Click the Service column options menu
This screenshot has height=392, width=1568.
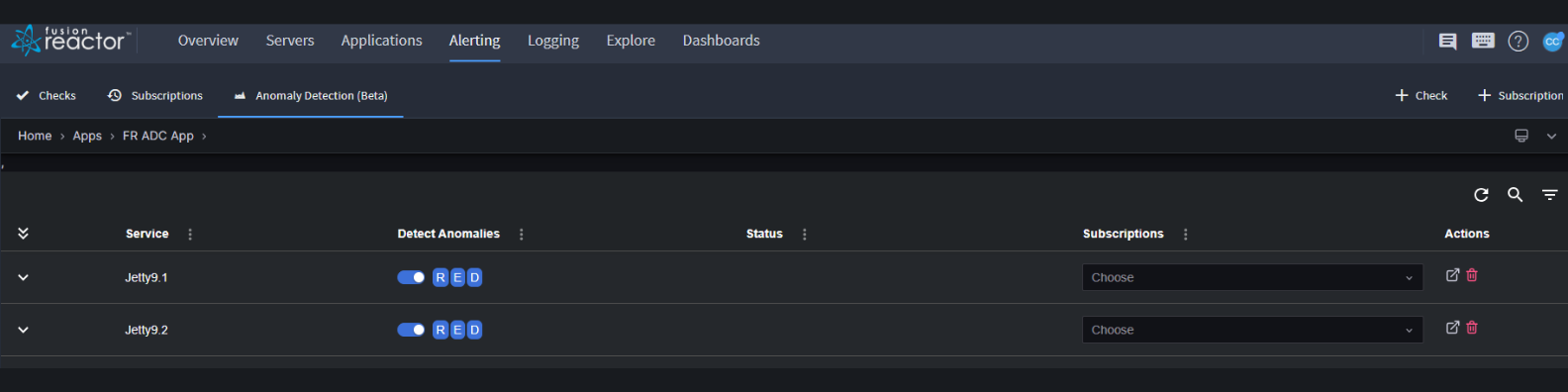(190, 235)
